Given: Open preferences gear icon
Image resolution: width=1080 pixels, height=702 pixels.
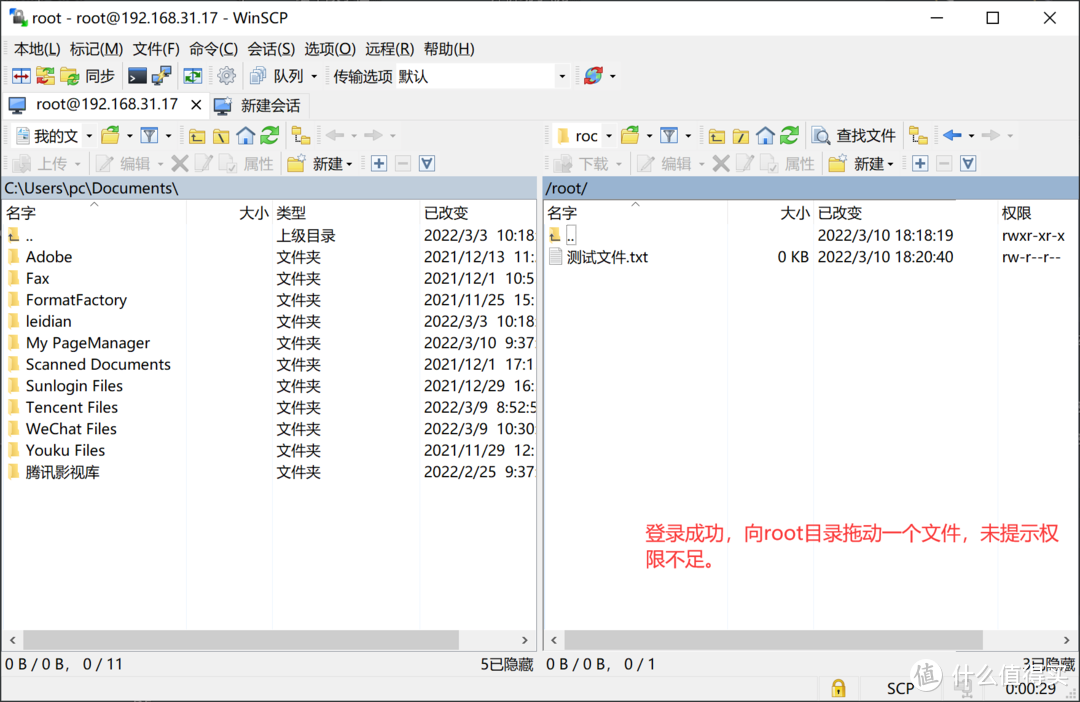Looking at the screenshot, I should pyautogui.click(x=226, y=76).
